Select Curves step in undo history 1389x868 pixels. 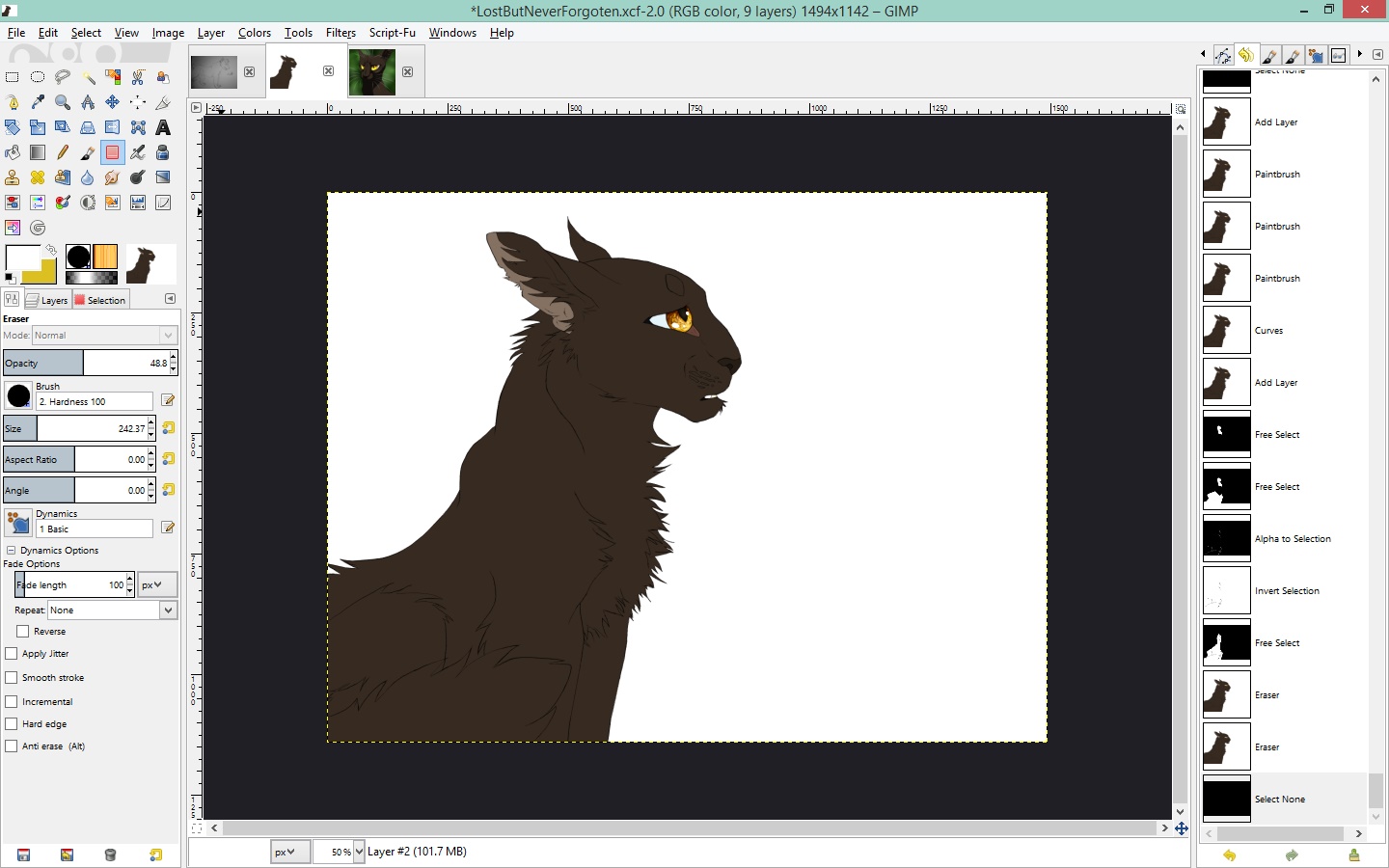click(1285, 331)
